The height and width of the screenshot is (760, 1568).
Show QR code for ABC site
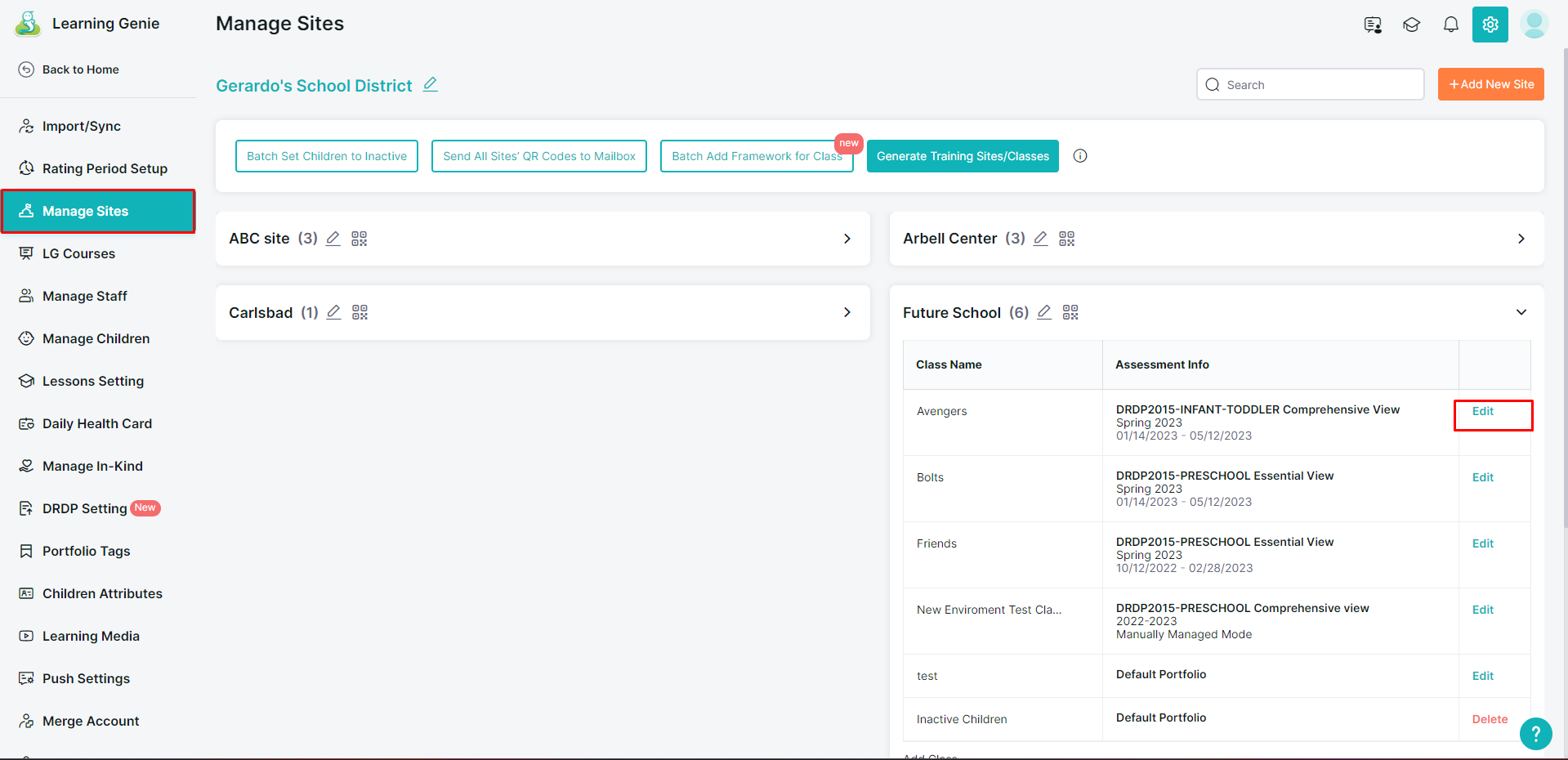coord(360,239)
